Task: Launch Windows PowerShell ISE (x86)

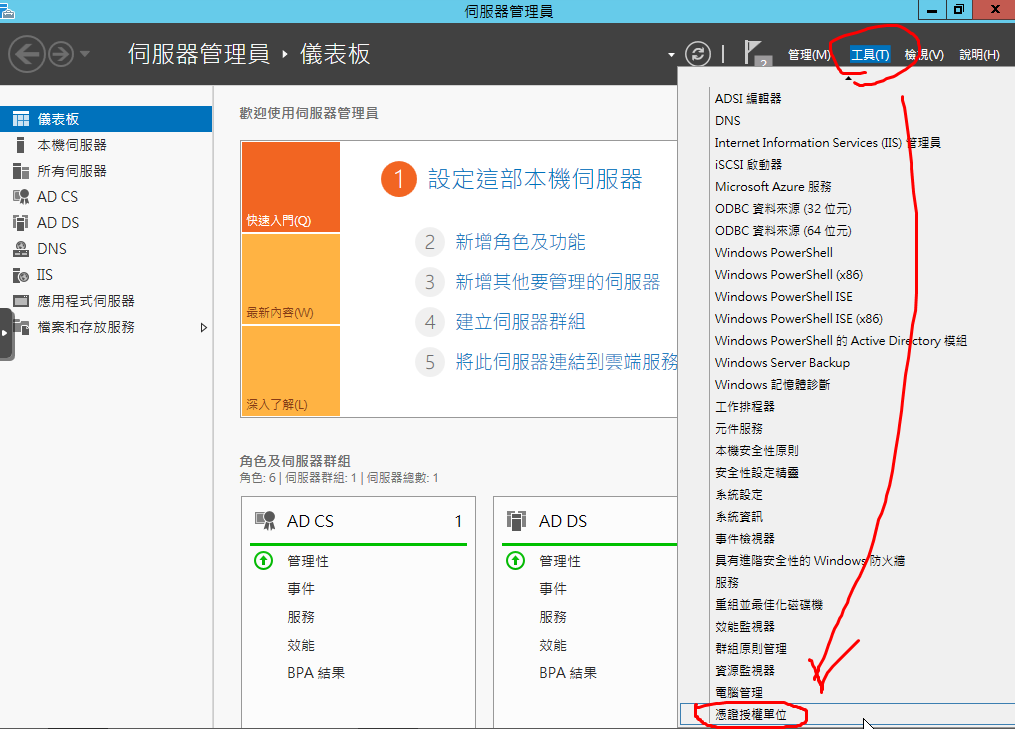Action: point(799,319)
